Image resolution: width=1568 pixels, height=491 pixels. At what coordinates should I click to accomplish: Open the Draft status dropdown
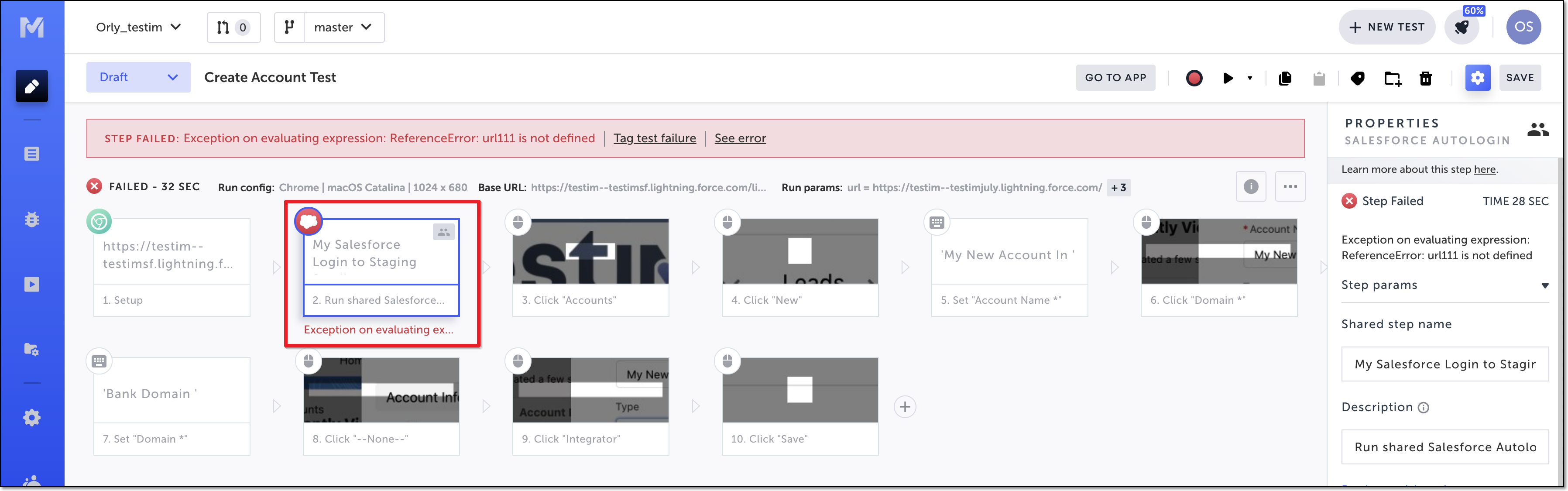(x=138, y=77)
